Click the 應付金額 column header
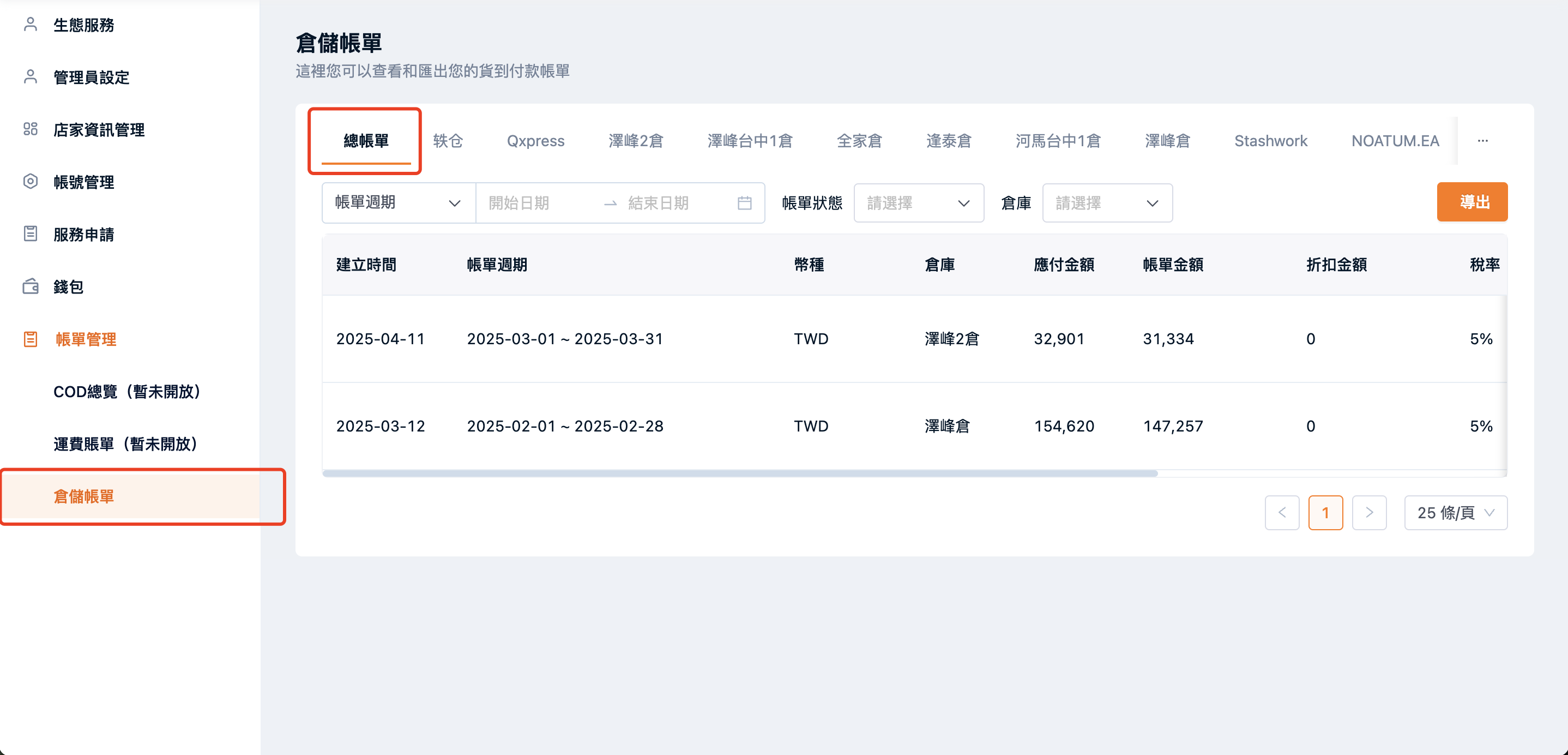 coord(1064,265)
